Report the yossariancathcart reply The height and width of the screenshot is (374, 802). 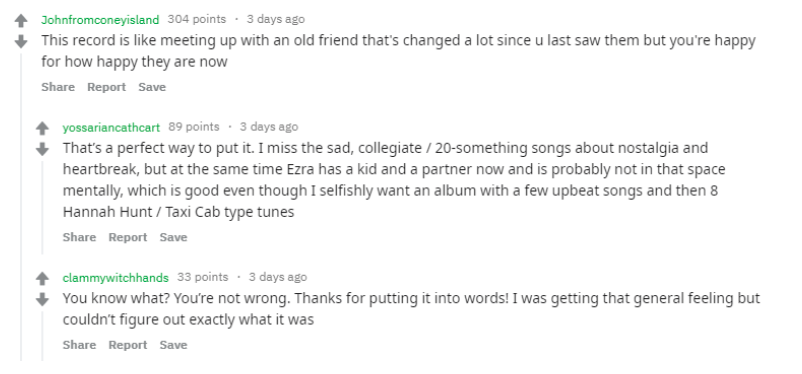point(128,237)
